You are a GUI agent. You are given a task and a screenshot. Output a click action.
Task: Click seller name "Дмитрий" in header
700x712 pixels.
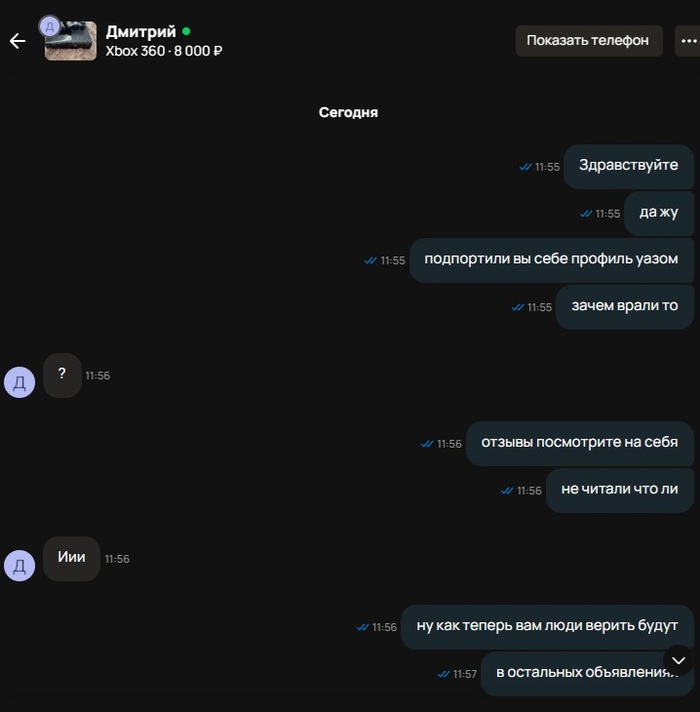click(x=141, y=31)
